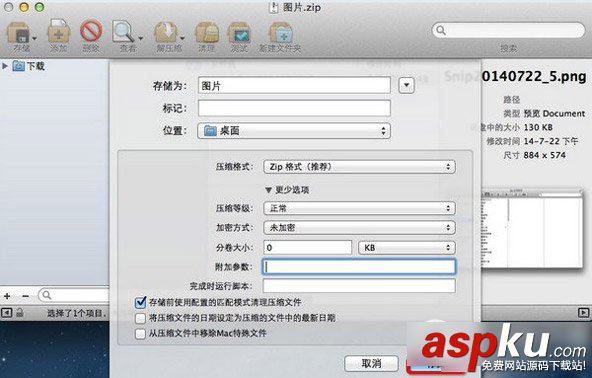Click the 分卷大小 field showing 0
Viewport: 592px width, 378px height.
(308, 248)
